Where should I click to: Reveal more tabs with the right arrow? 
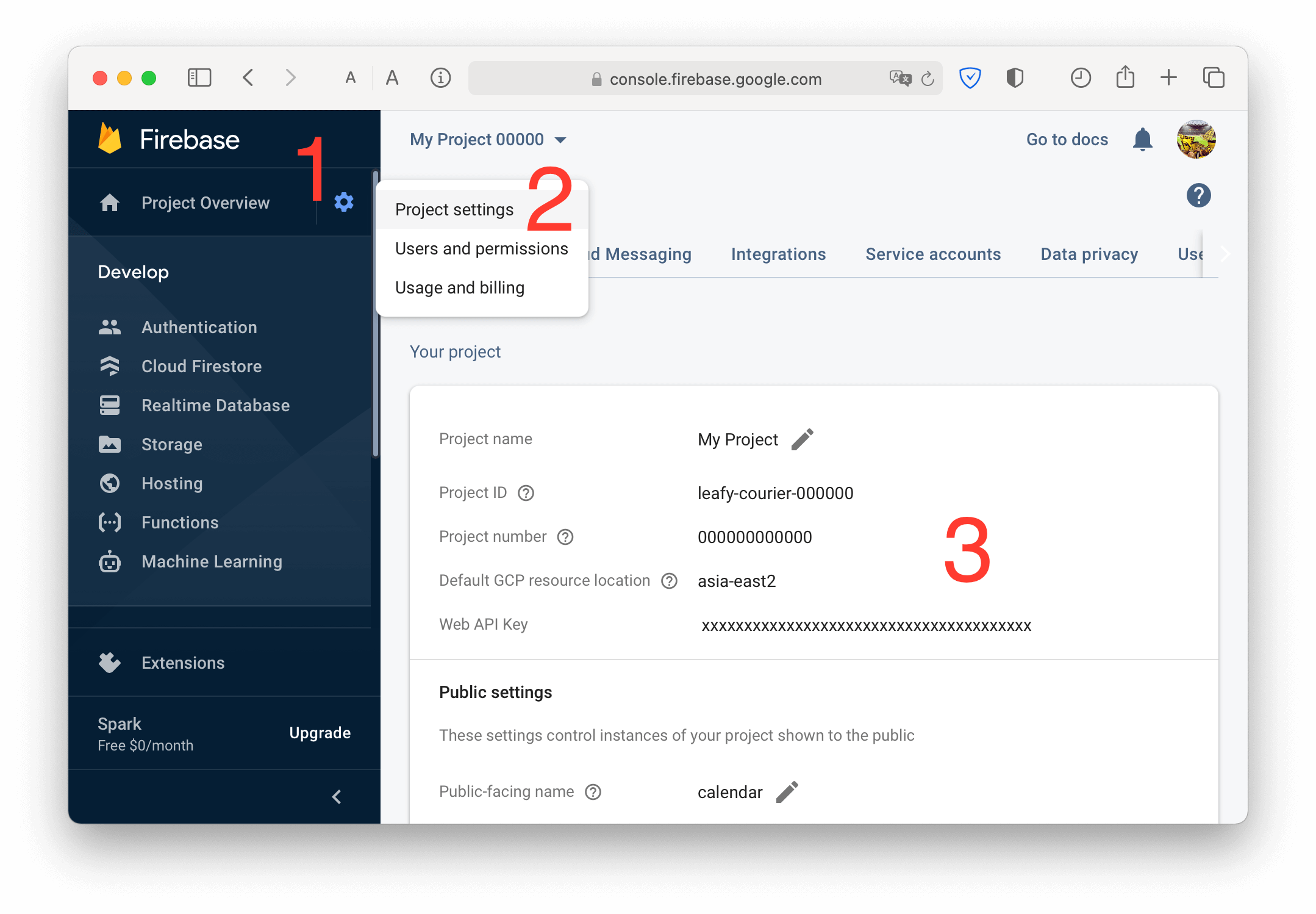[1224, 254]
